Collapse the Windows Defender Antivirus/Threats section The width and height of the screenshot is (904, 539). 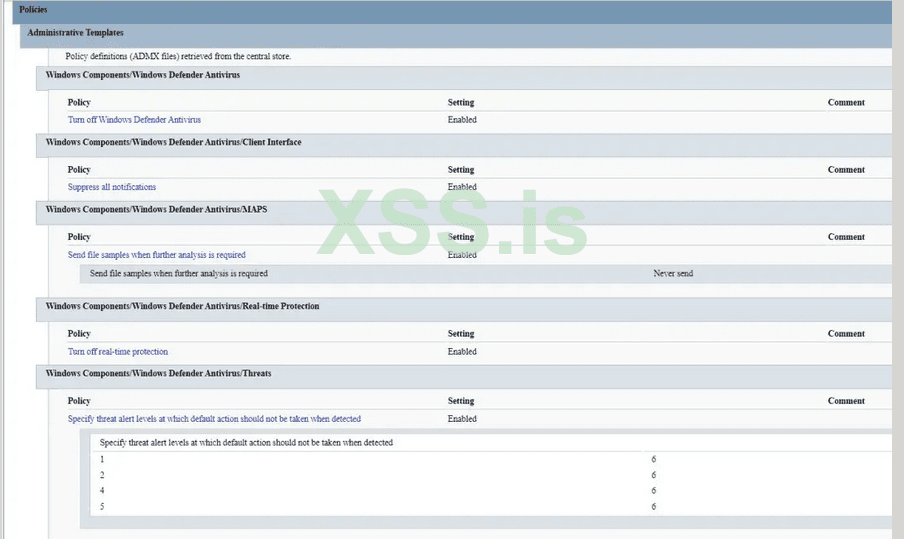tap(464, 376)
